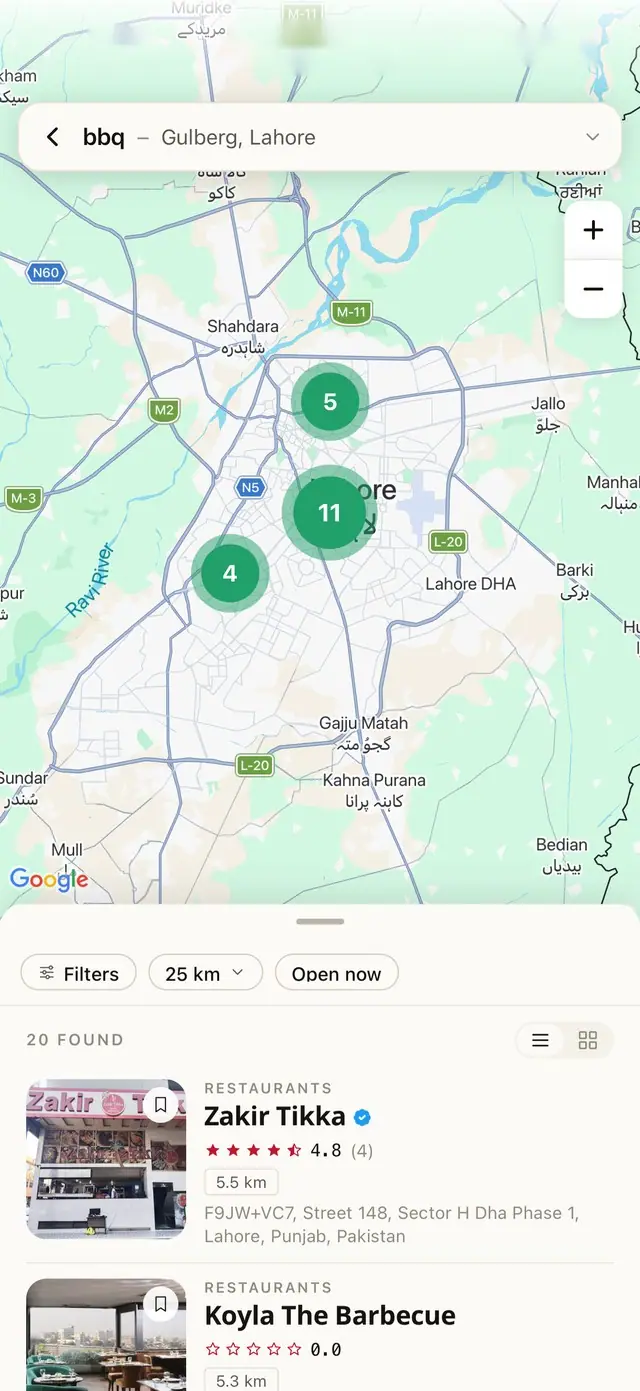The image size is (640, 1391).
Task: Tap the back arrow in the search bar
Action: click(x=53, y=137)
